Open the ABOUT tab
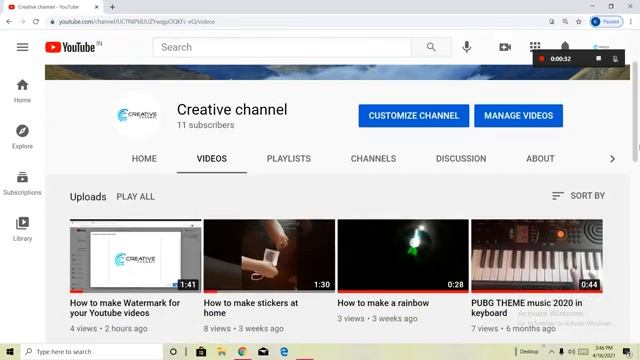Viewport: 640px width, 360px height. tap(540, 159)
